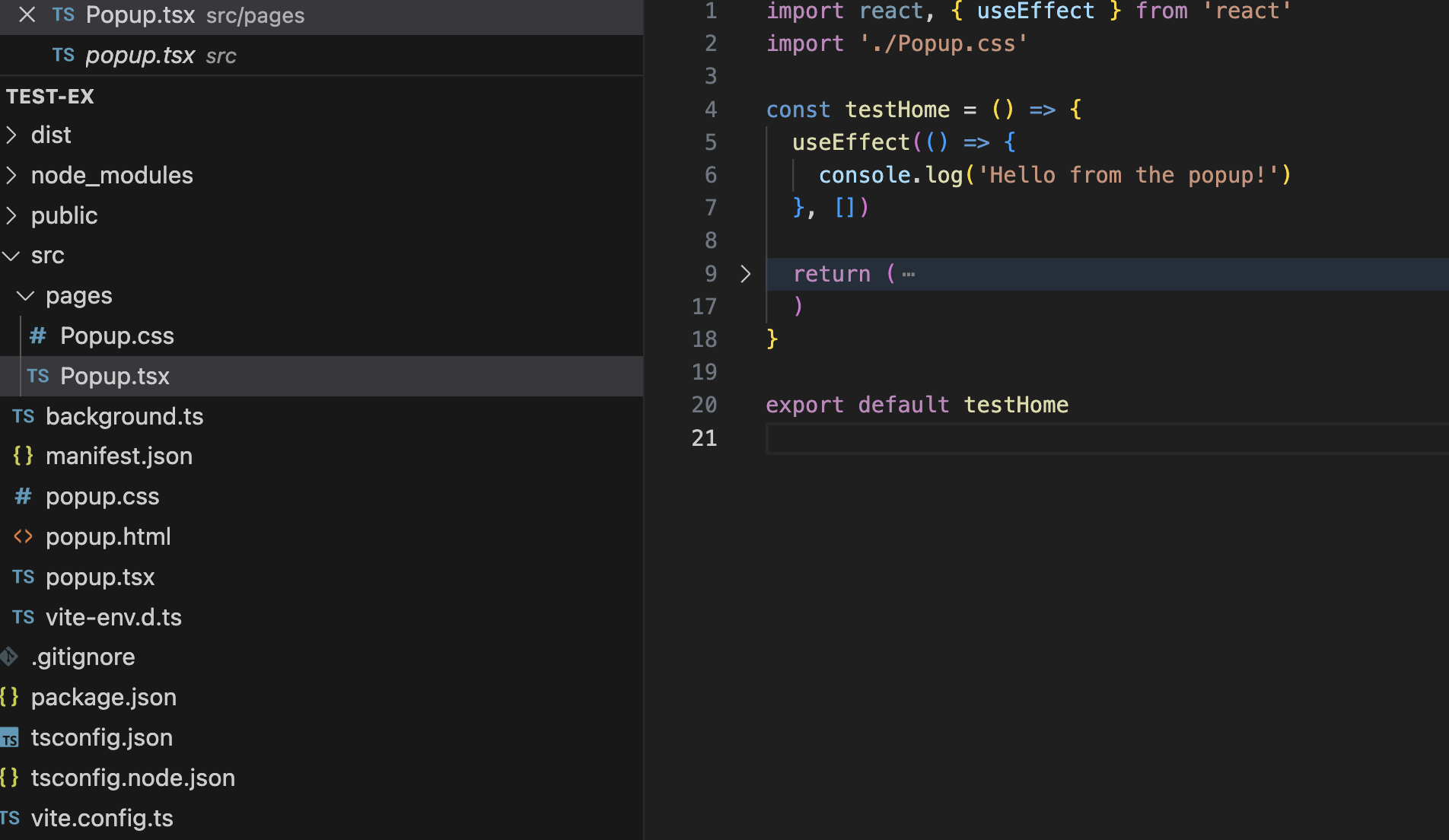The height and width of the screenshot is (840, 1449).
Task: Click the CSS icon beside Popup.css
Action: pos(37,336)
